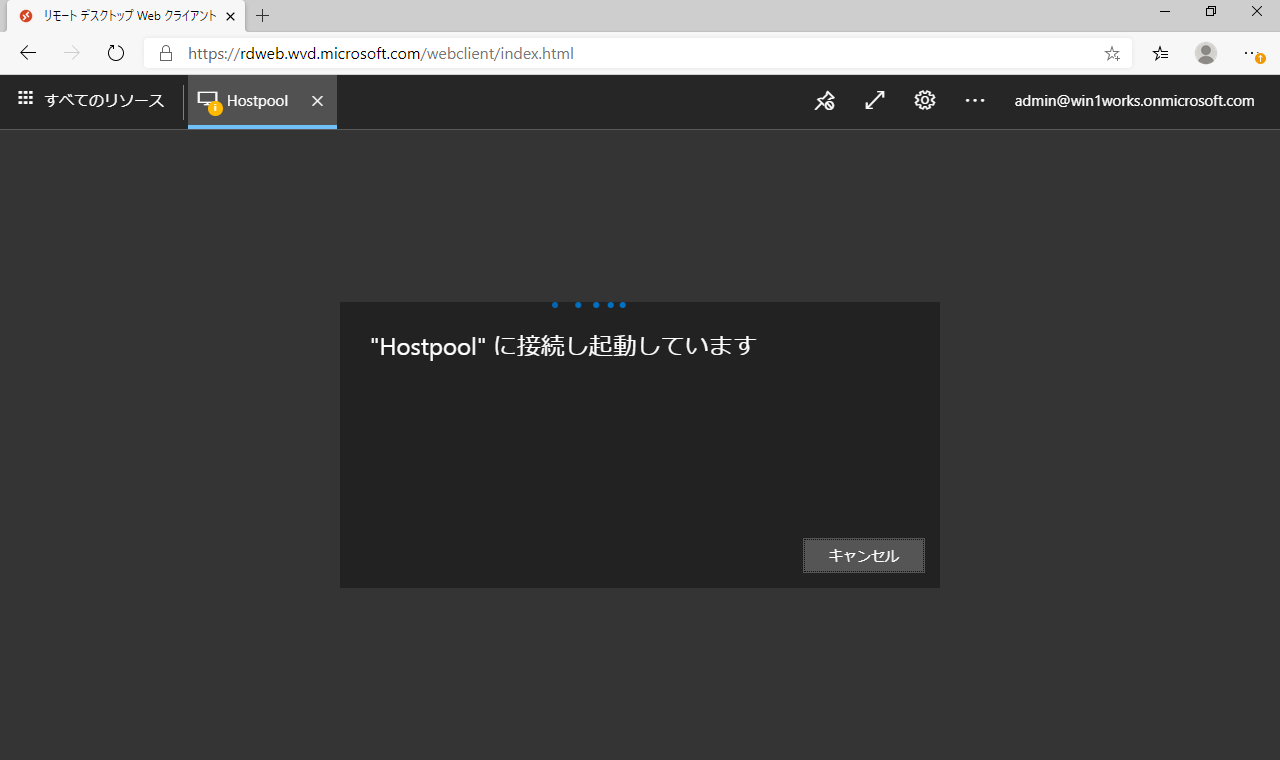The height and width of the screenshot is (760, 1280).
Task: Open the すべてのリソース resources view
Action: [91, 101]
